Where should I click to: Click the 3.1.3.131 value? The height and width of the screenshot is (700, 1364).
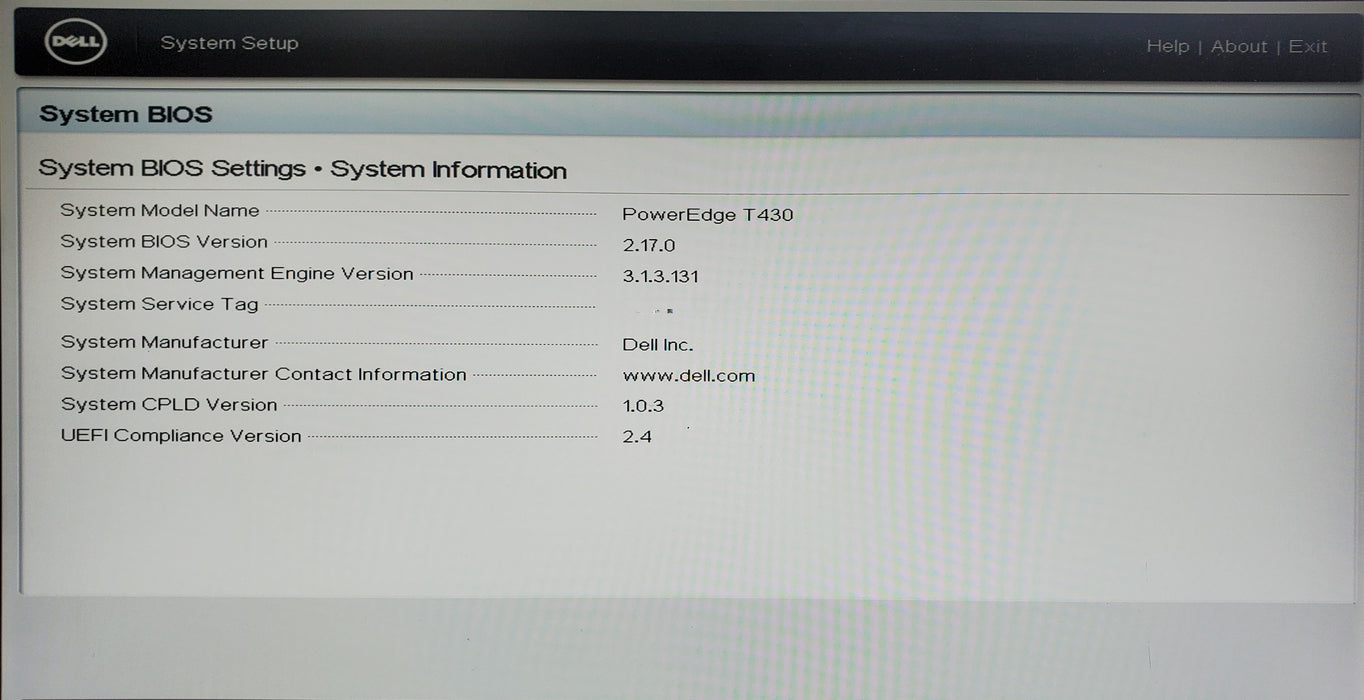pyautogui.click(x=660, y=276)
